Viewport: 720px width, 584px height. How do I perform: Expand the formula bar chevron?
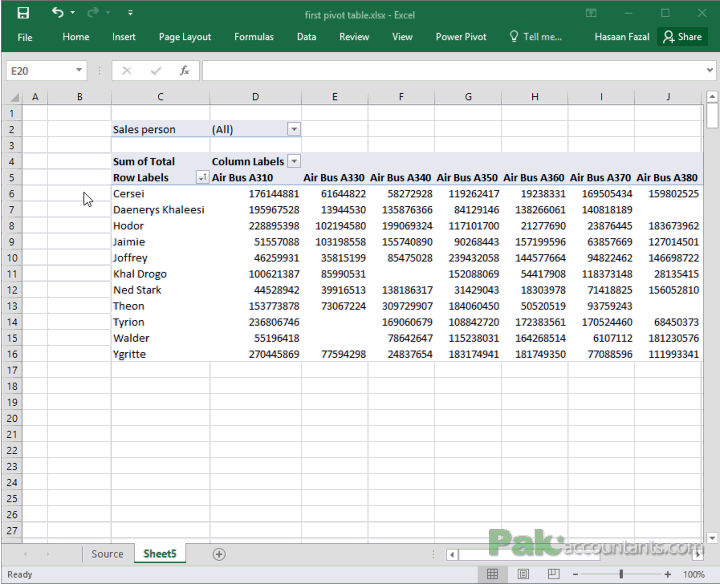click(x=710, y=70)
